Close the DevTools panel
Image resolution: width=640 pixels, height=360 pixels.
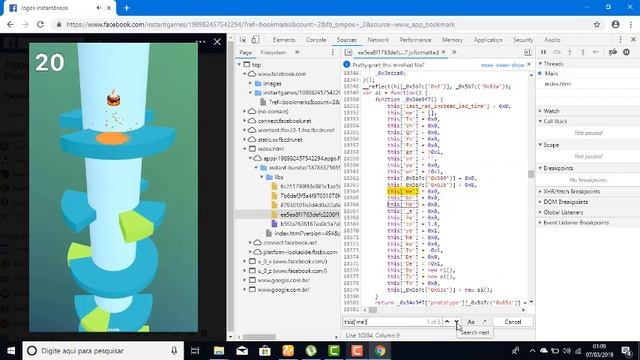pos(633,40)
